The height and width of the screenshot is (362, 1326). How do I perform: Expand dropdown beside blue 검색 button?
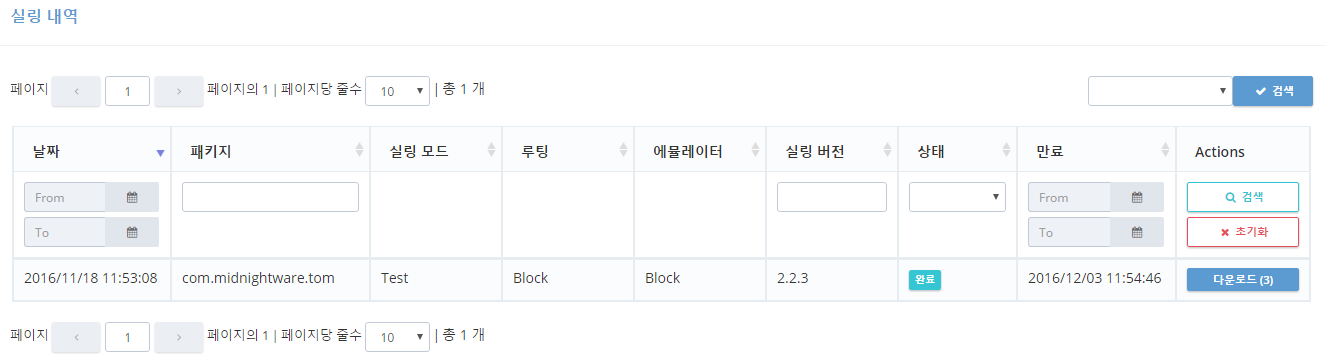tap(1160, 91)
